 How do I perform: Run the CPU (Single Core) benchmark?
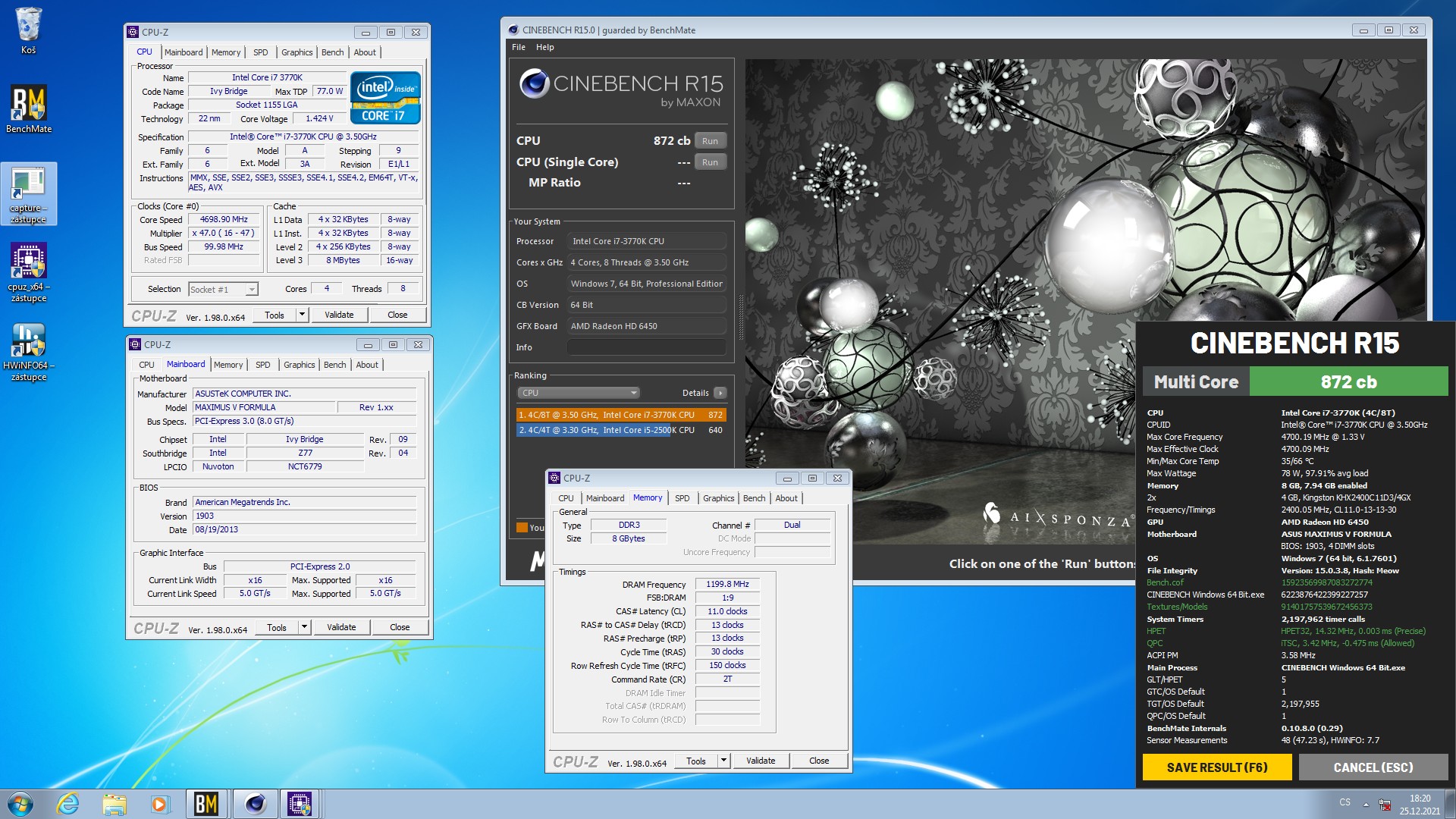coord(710,162)
